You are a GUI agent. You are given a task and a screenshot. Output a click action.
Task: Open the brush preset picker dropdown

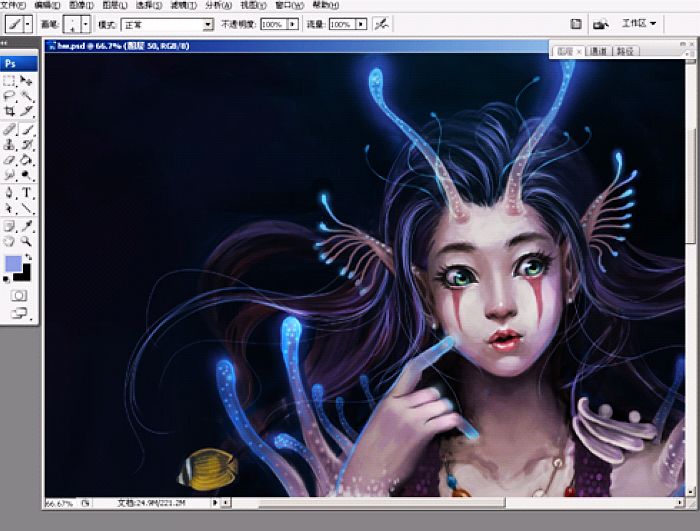[86, 24]
